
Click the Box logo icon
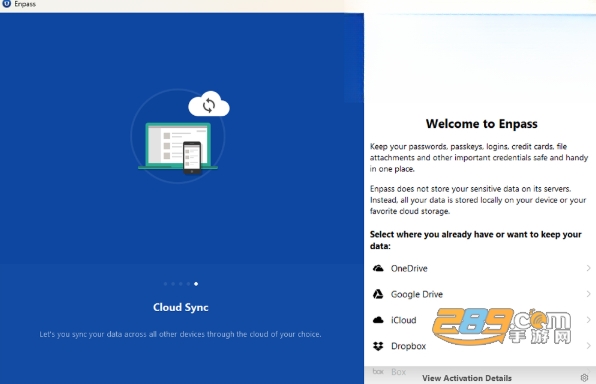click(378, 371)
